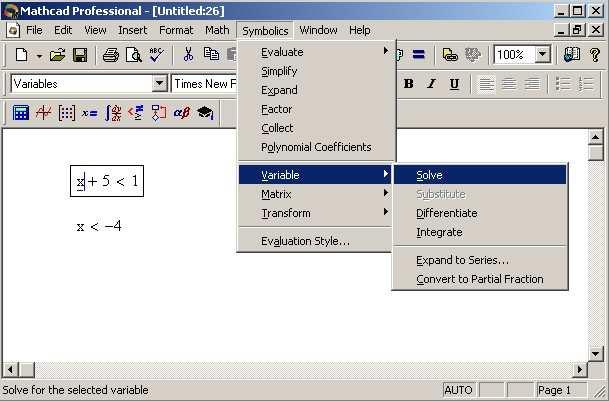Open the Resource Center book icon
The image size is (609, 401).
(x=572, y=55)
